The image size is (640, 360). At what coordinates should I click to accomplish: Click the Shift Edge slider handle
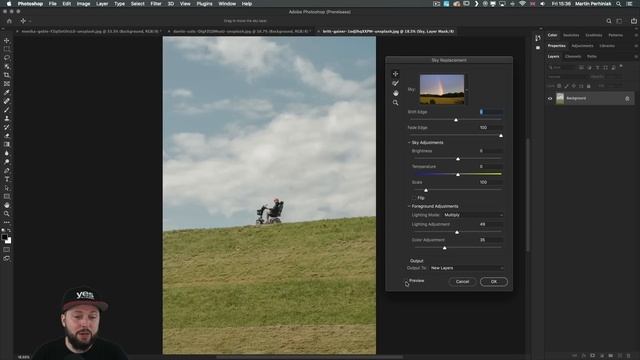(x=456, y=120)
